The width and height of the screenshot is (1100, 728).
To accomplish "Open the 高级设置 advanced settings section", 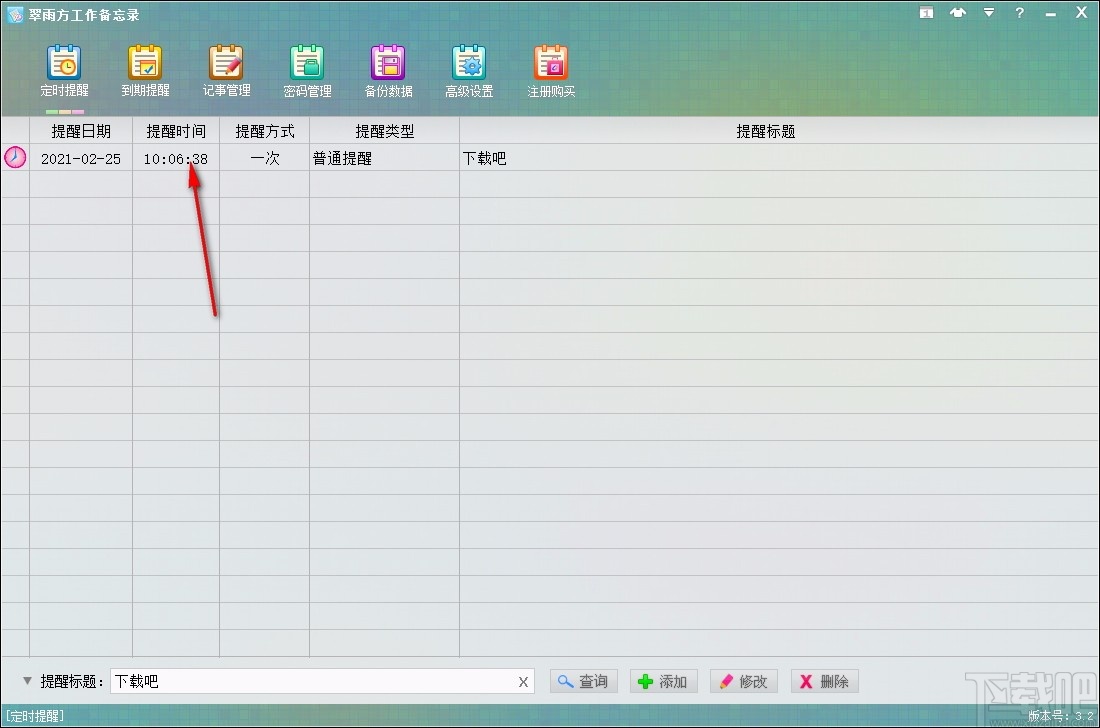I will click(469, 72).
